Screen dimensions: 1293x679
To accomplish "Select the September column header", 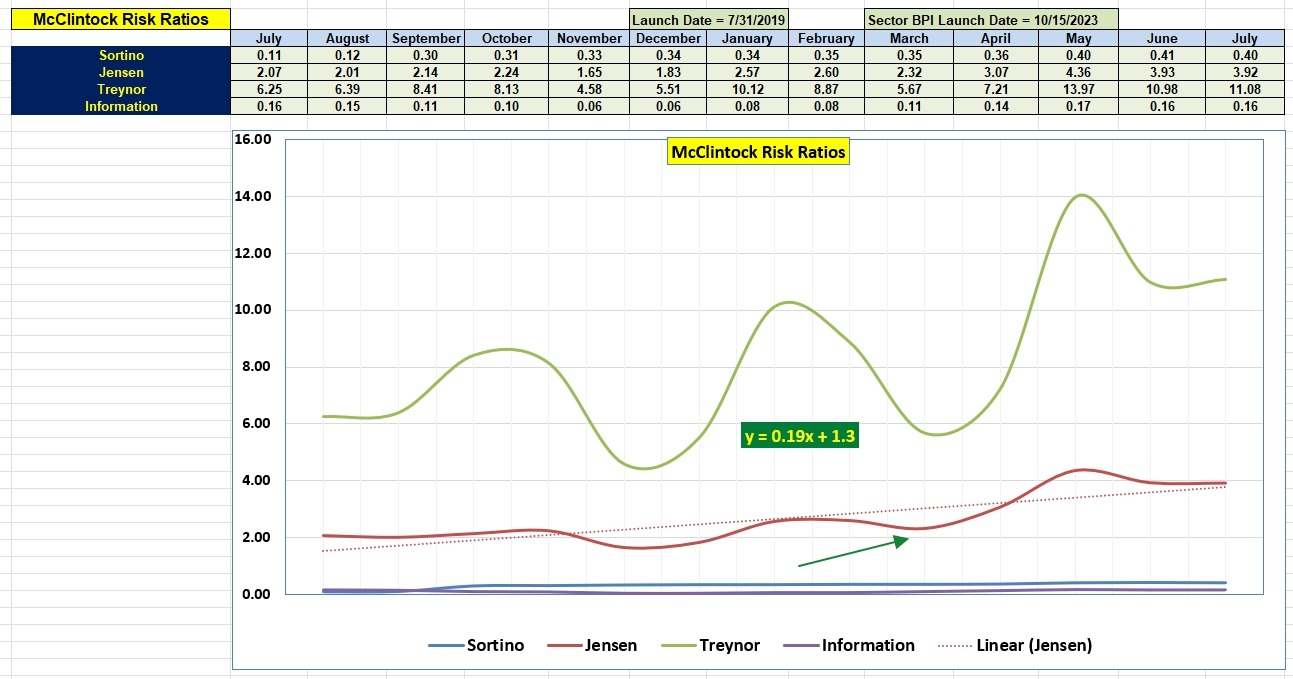I will pos(426,38).
